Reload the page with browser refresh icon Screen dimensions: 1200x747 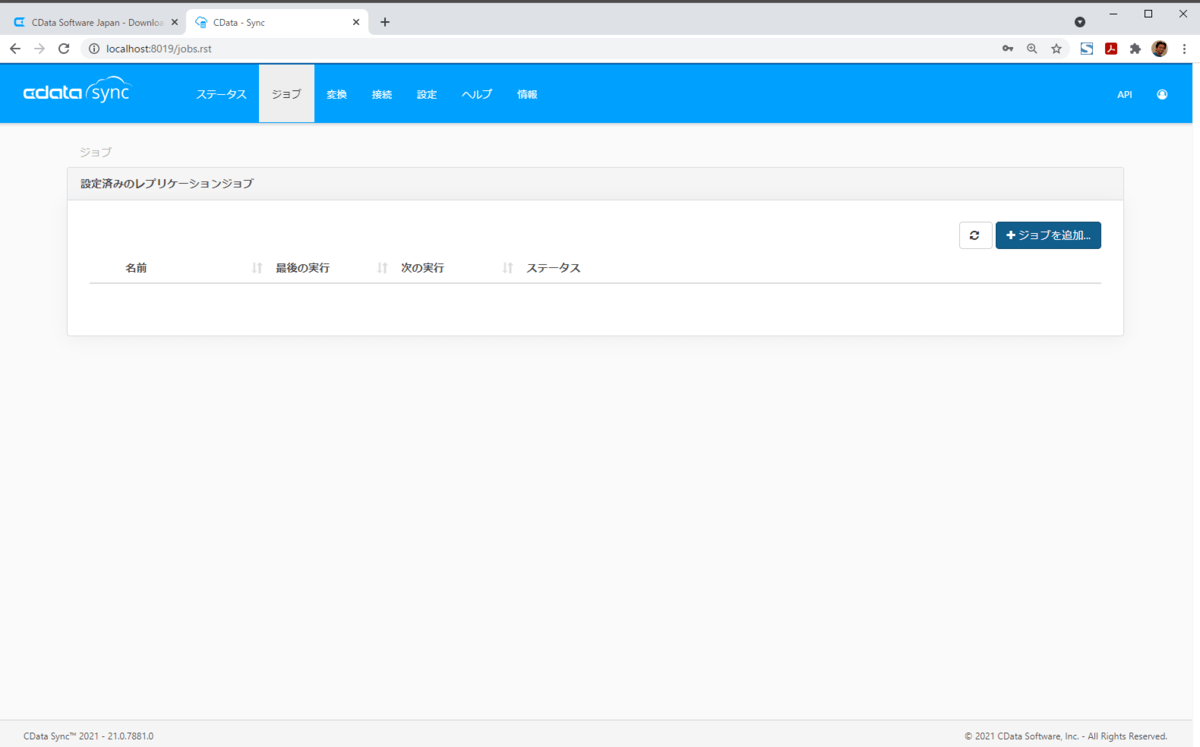point(64,48)
